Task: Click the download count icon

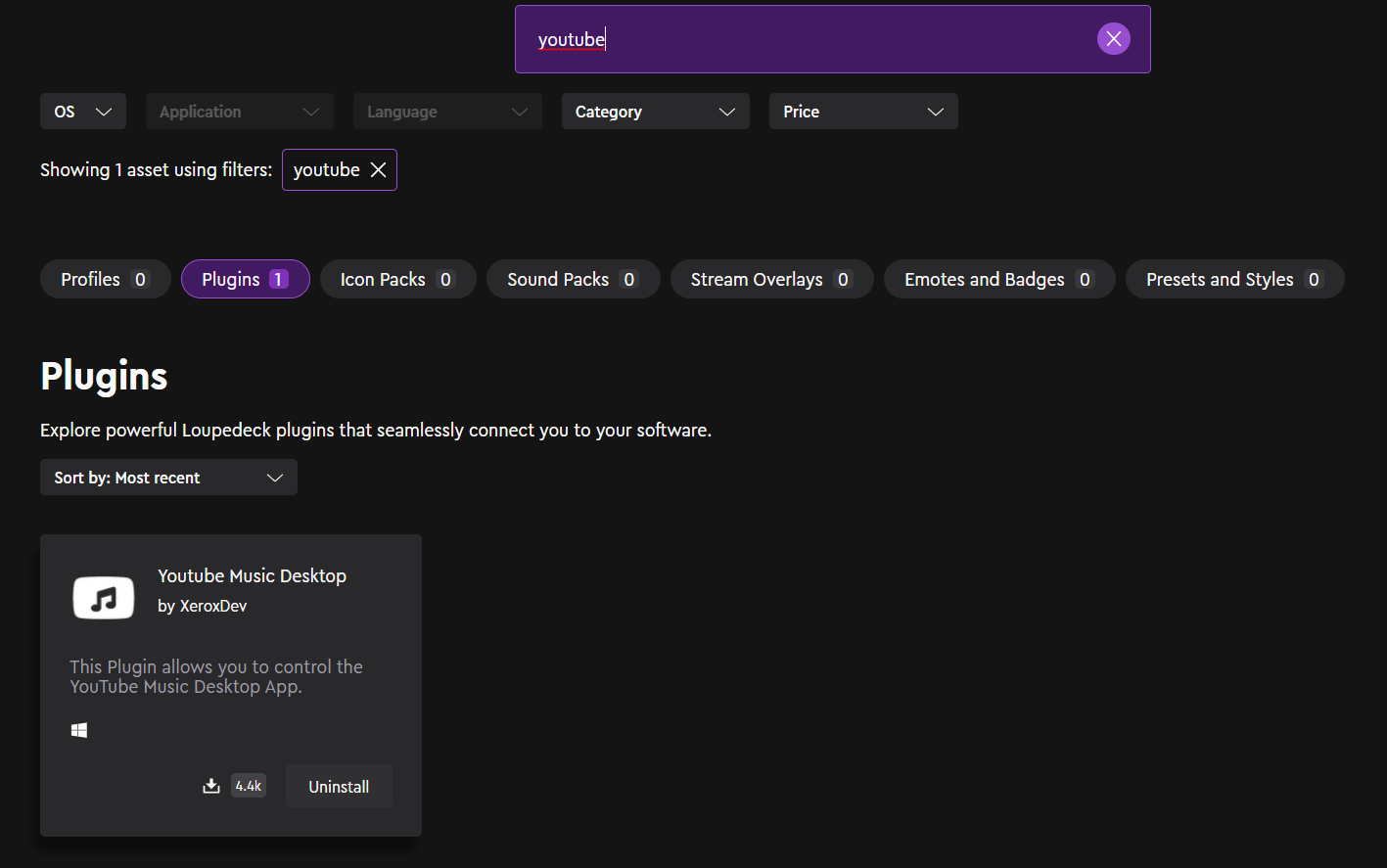Action: 211,786
